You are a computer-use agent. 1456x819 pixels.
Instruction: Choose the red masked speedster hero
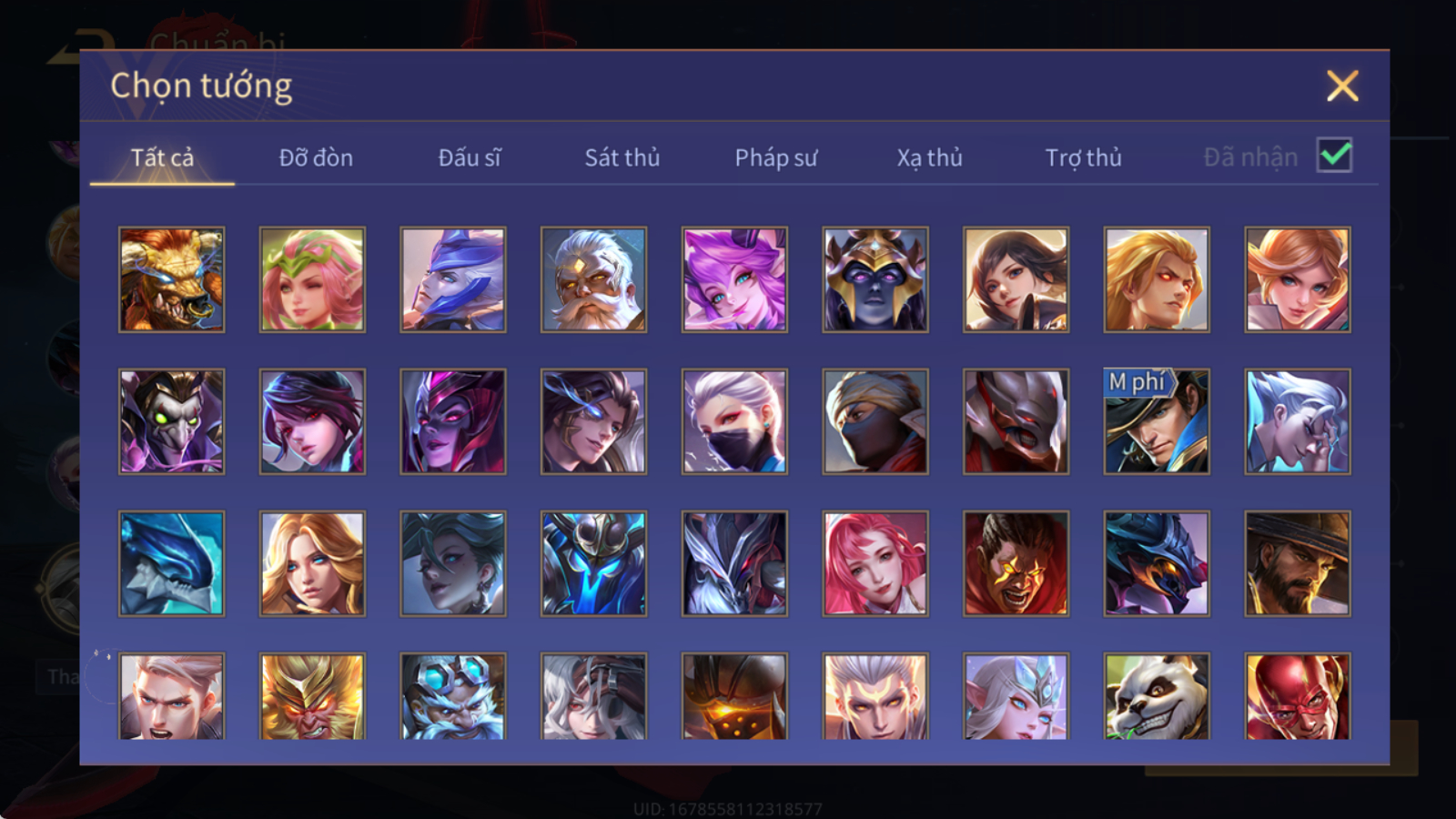(1298, 696)
